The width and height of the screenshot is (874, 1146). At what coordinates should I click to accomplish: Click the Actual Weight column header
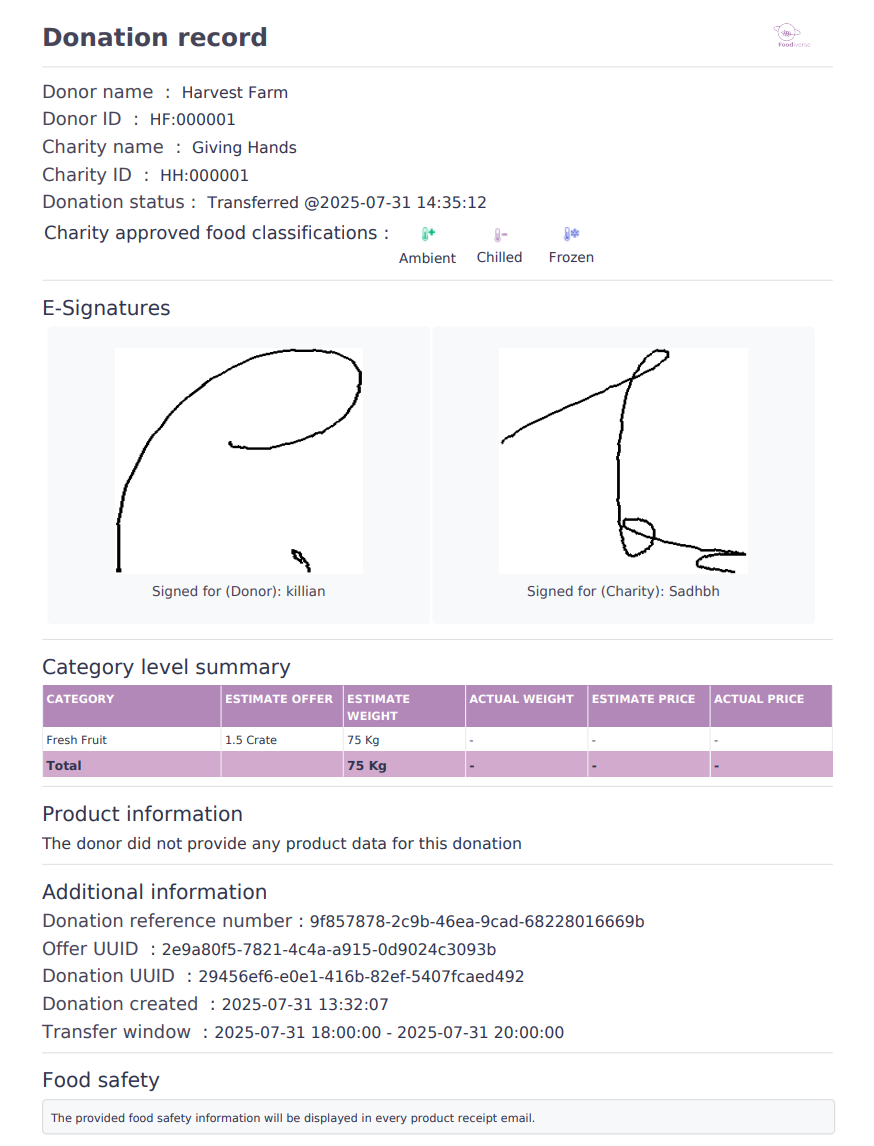pyautogui.click(x=522, y=699)
